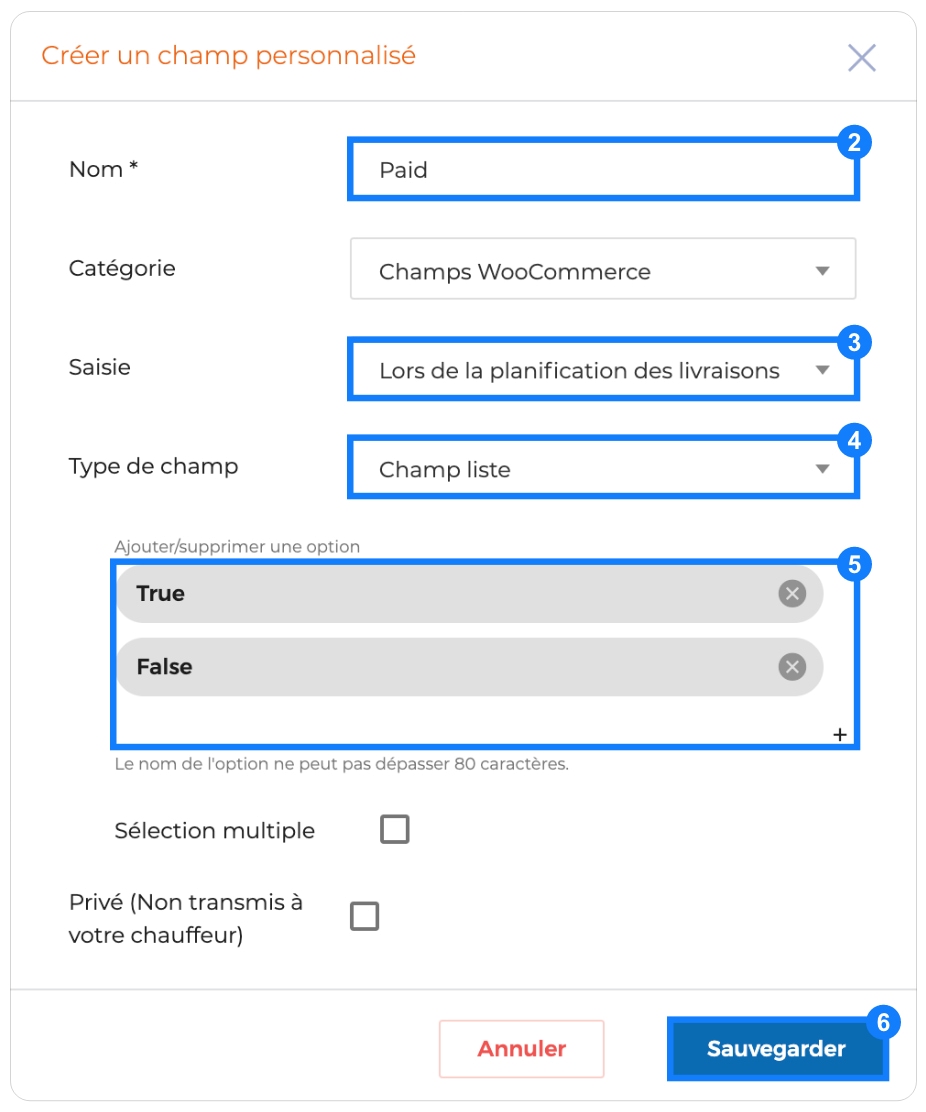Click the Annuler button
This screenshot has height=1112, width=926.
click(x=521, y=1049)
